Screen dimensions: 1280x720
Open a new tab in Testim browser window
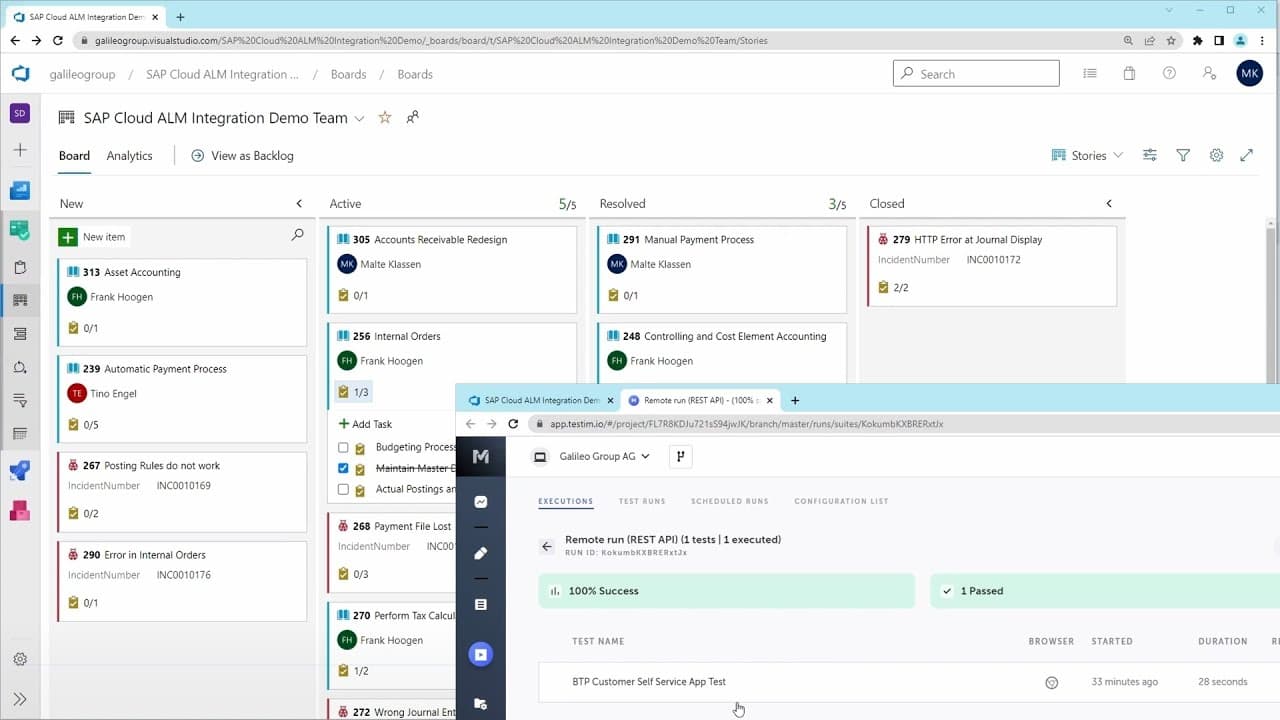795,400
